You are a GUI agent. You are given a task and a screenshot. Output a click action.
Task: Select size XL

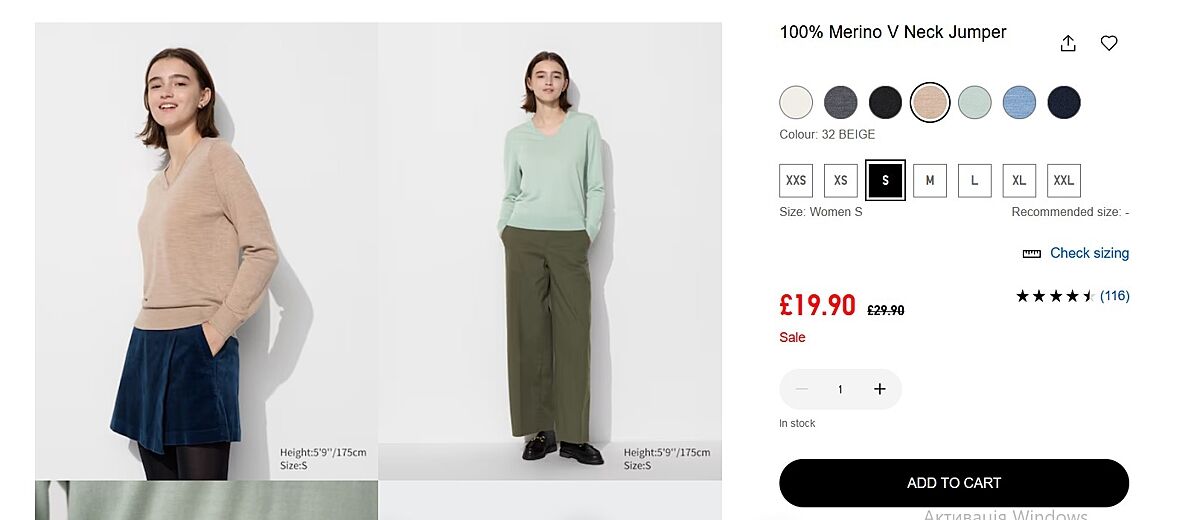[x=1019, y=181]
